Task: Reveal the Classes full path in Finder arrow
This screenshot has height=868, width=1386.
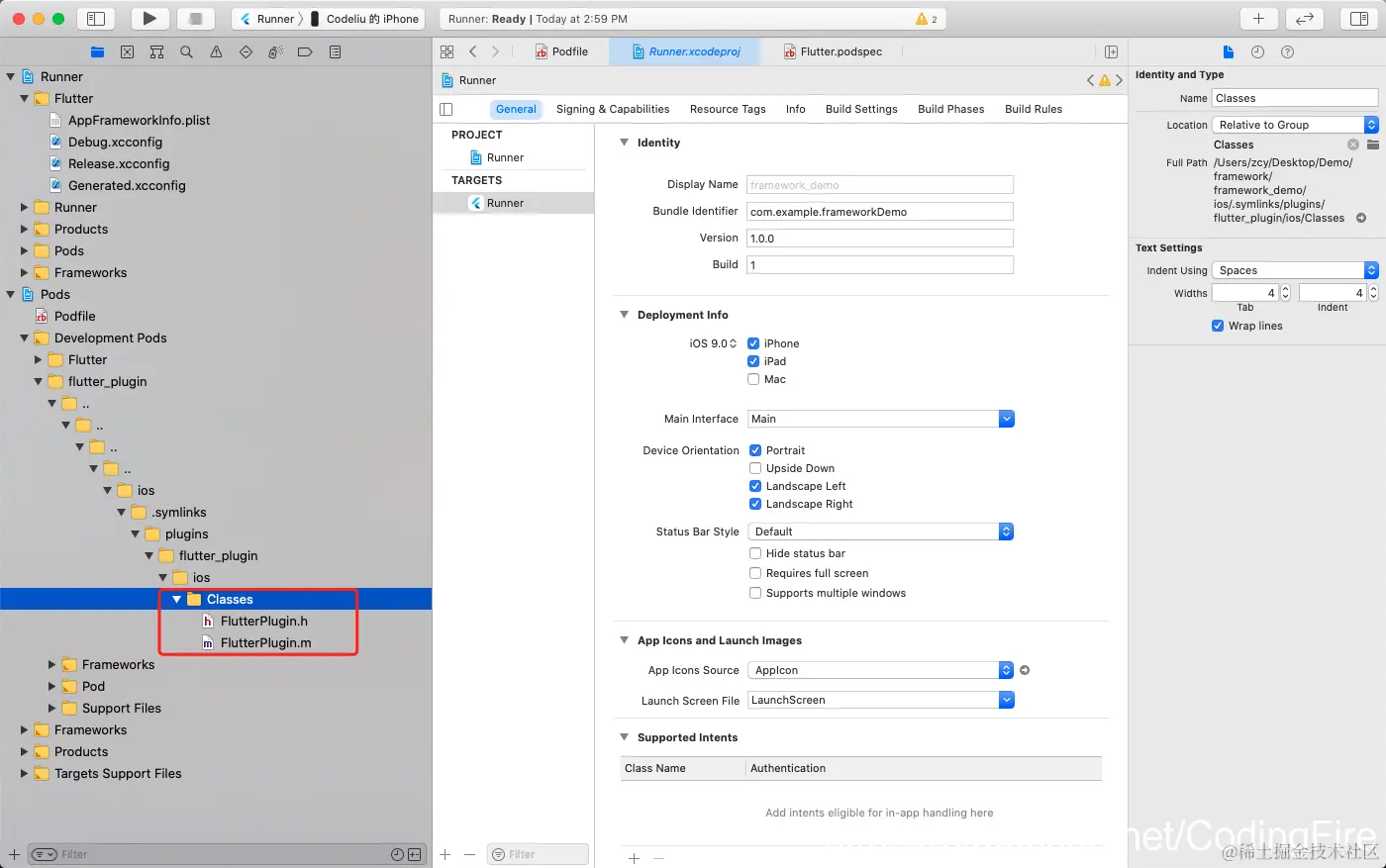Action: (1361, 218)
